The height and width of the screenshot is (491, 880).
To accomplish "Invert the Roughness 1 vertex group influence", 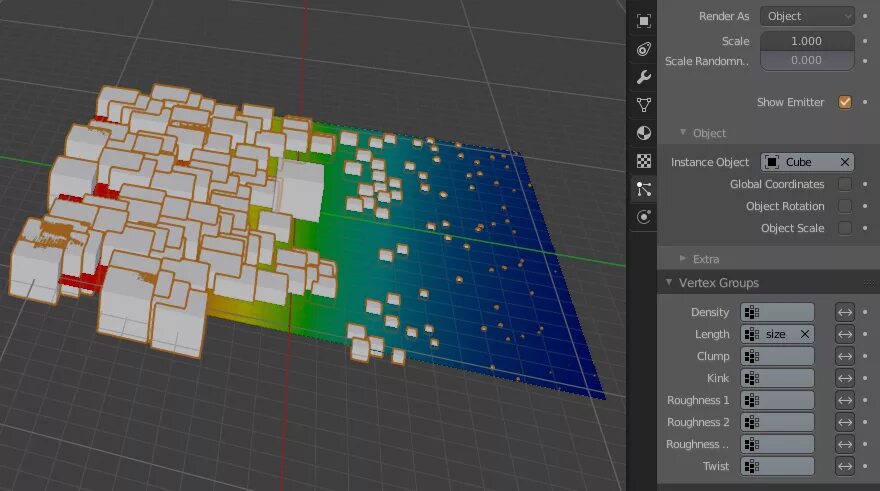I will [845, 400].
